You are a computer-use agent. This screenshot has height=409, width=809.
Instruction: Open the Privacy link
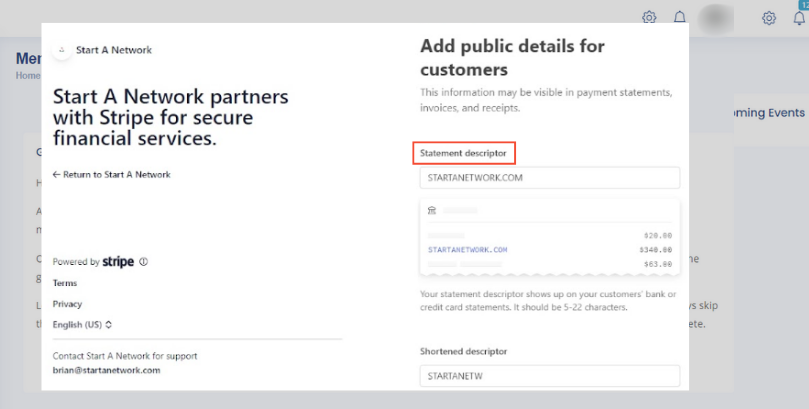(67, 304)
